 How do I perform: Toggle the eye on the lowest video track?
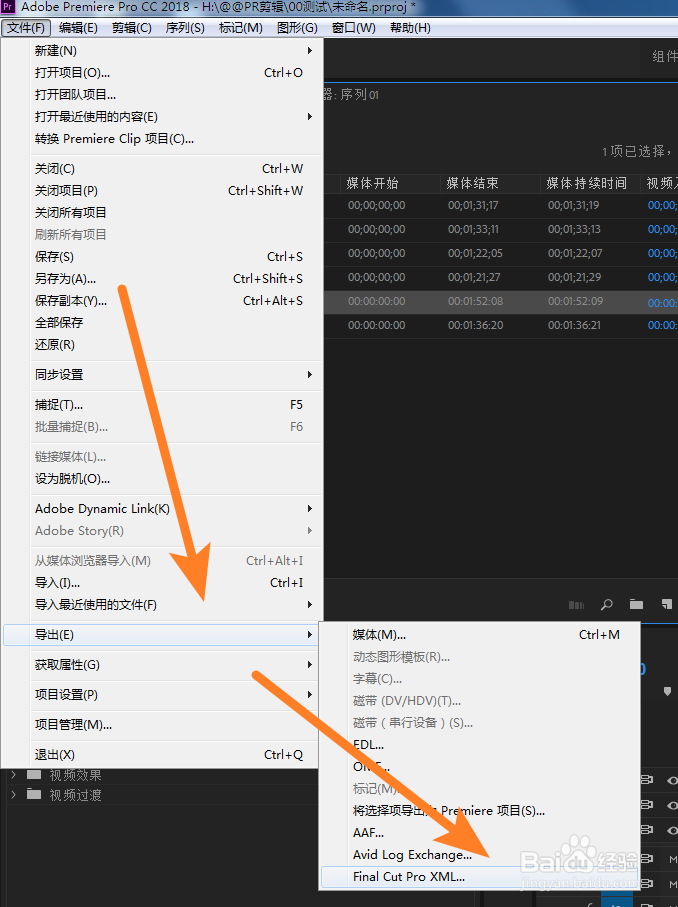tap(672, 830)
